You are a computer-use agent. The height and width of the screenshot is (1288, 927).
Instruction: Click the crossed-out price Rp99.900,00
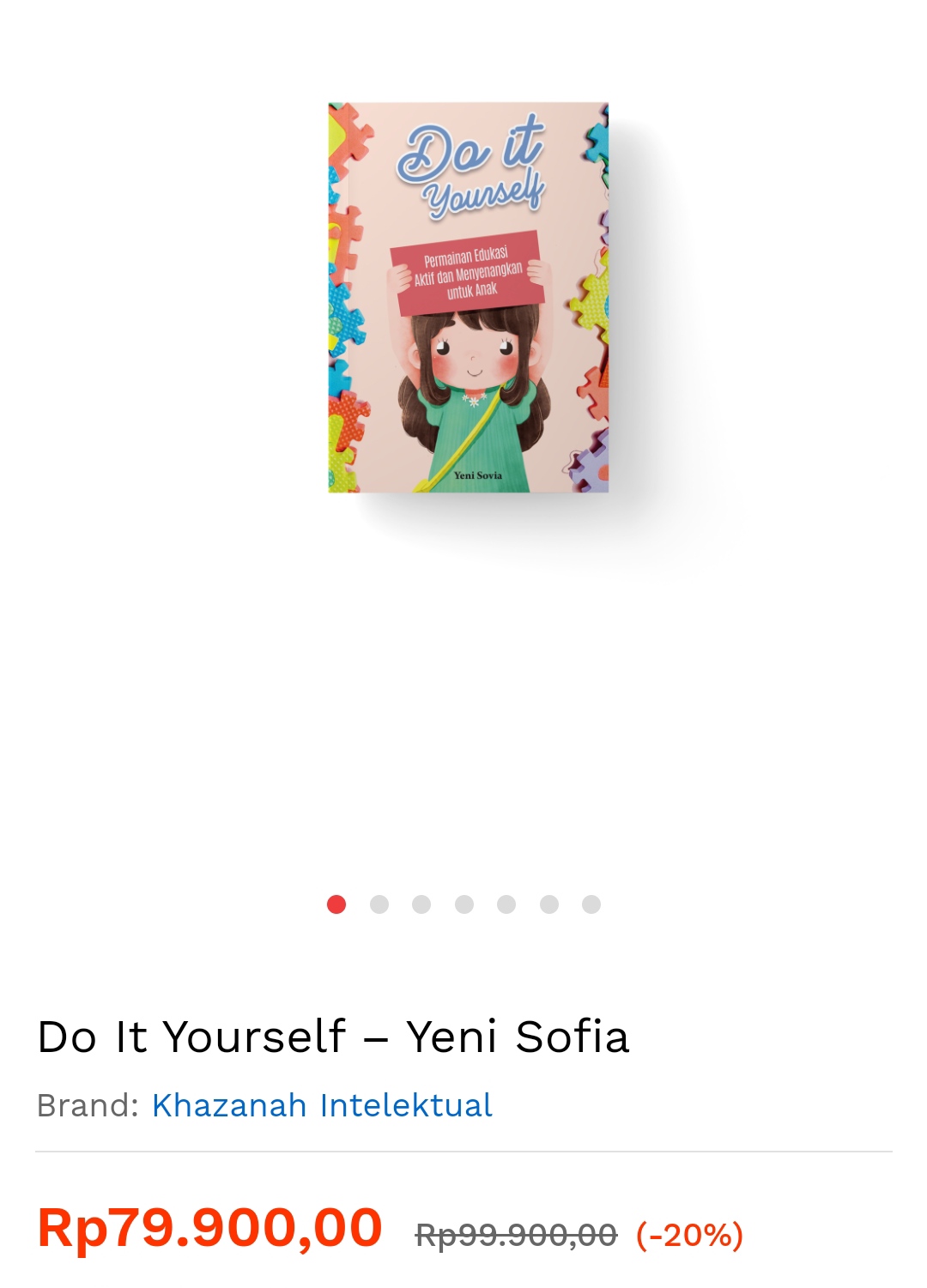tap(516, 1235)
